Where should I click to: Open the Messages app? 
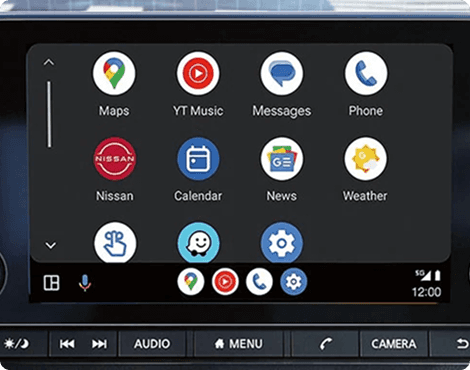pos(282,73)
